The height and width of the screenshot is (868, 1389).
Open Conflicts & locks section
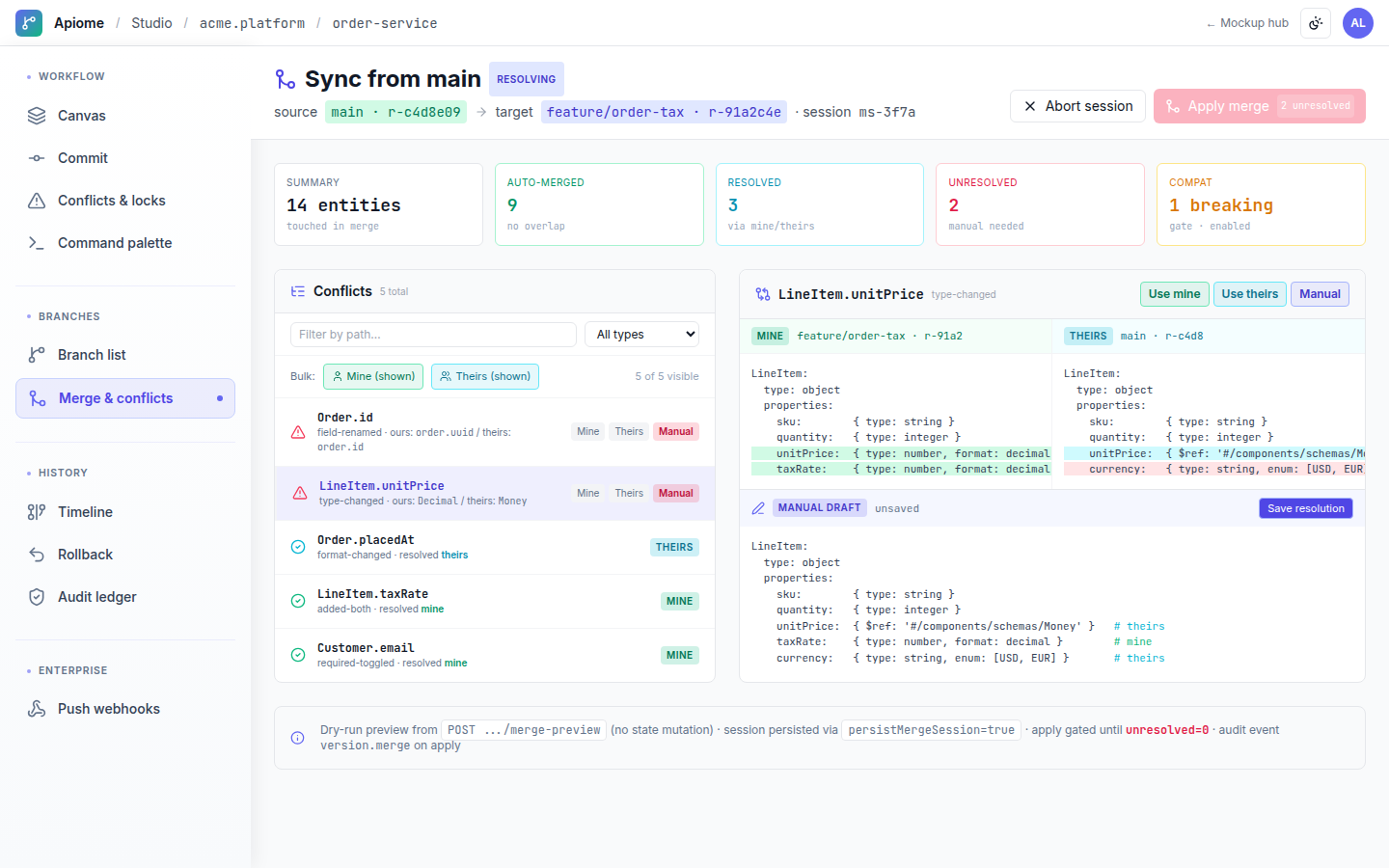coord(125,201)
